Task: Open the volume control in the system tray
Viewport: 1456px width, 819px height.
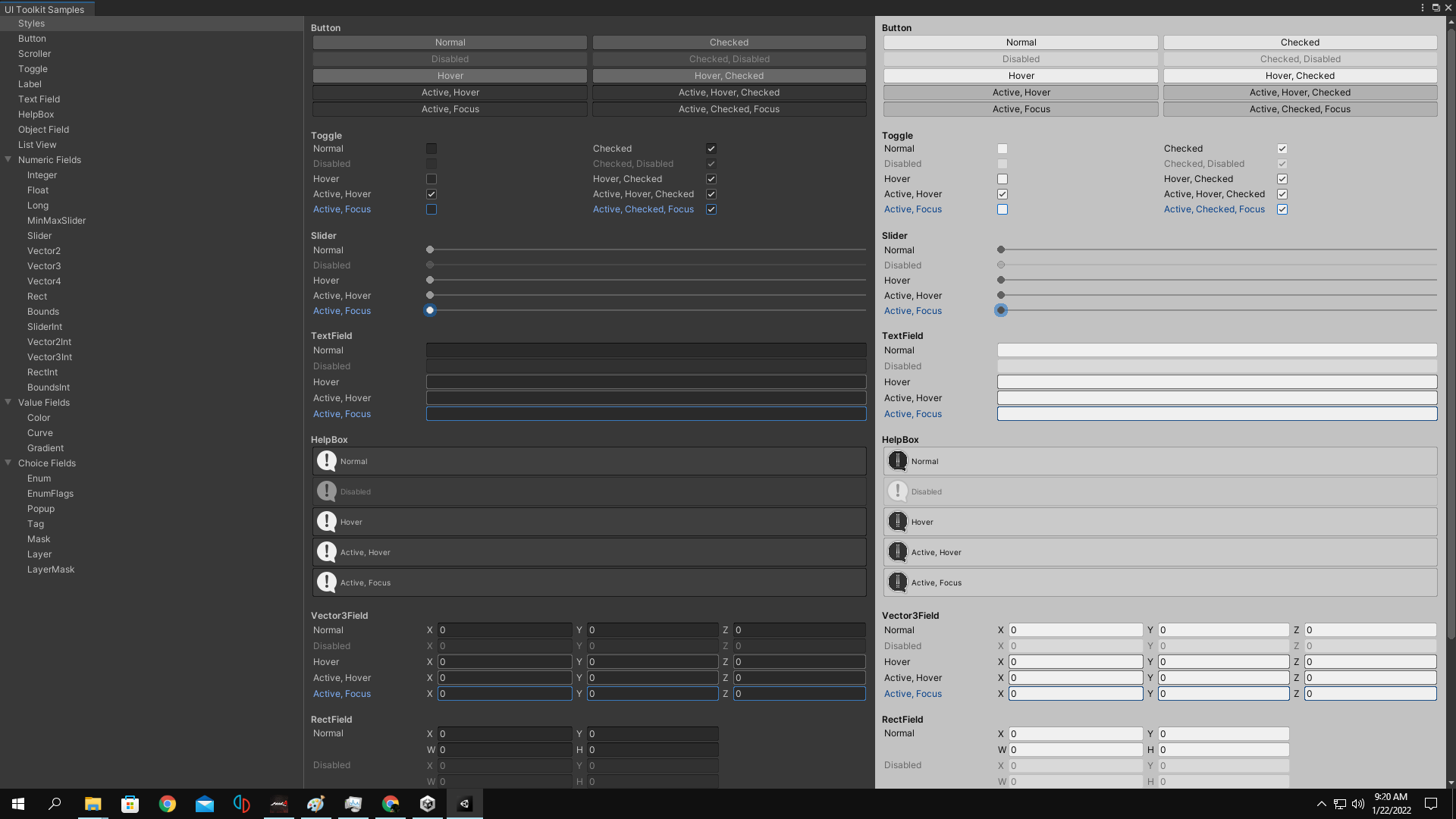Action: [x=1357, y=804]
